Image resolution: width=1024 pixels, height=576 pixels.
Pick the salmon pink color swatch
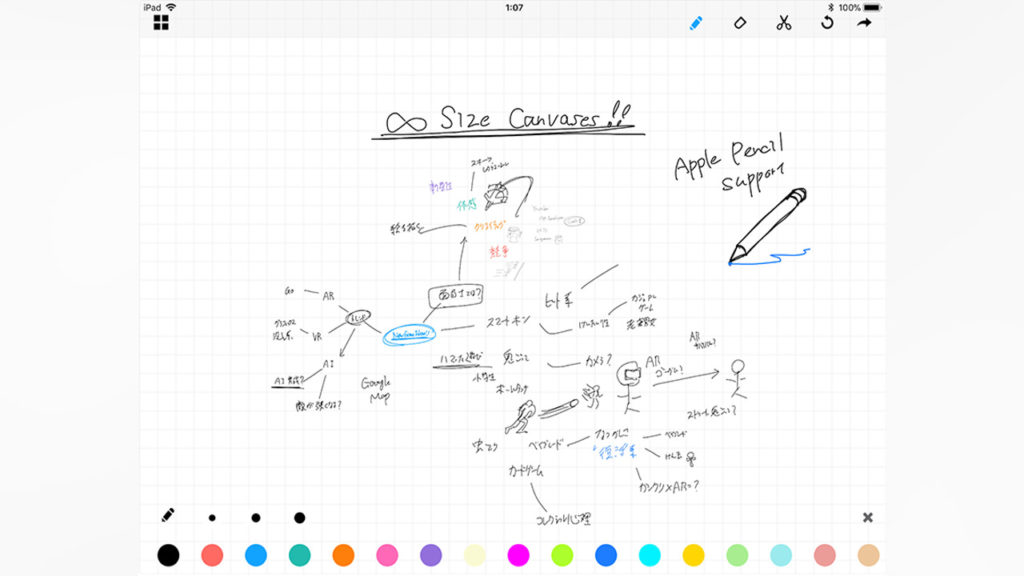pyautogui.click(x=825, y=555)
